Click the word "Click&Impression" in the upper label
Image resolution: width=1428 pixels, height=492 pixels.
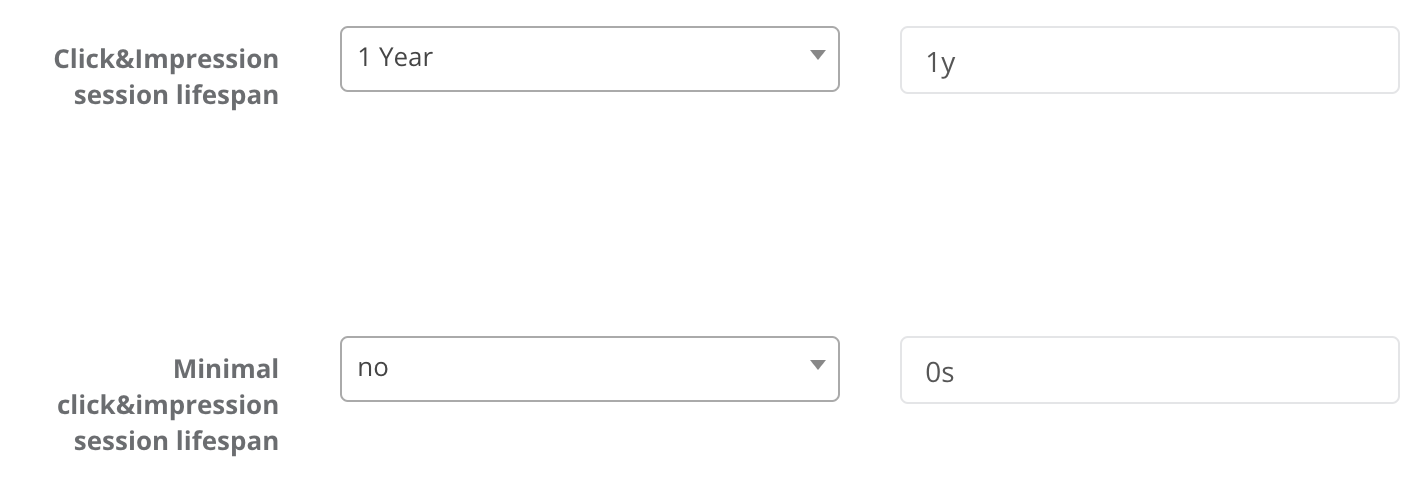click(x=166, y=59)
